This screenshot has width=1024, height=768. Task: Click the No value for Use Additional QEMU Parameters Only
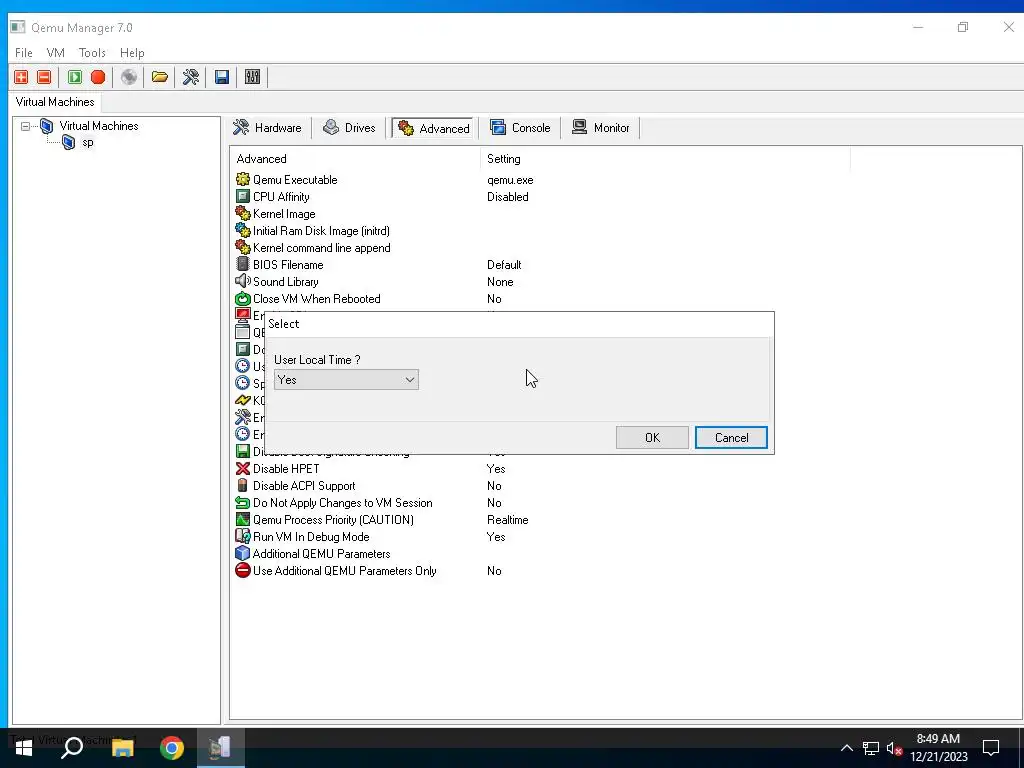494,571
